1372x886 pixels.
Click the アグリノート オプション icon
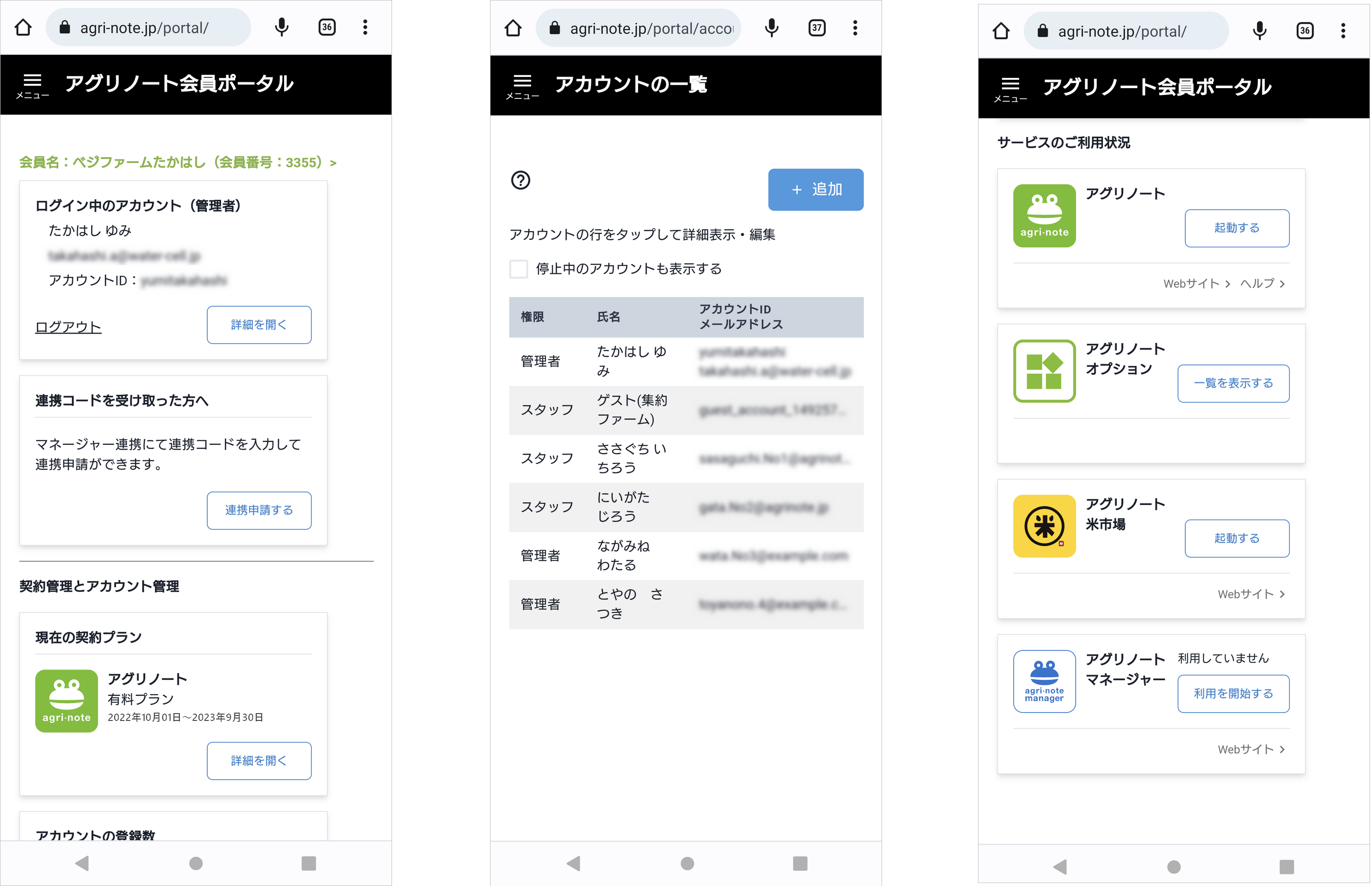click(1044, 371)
